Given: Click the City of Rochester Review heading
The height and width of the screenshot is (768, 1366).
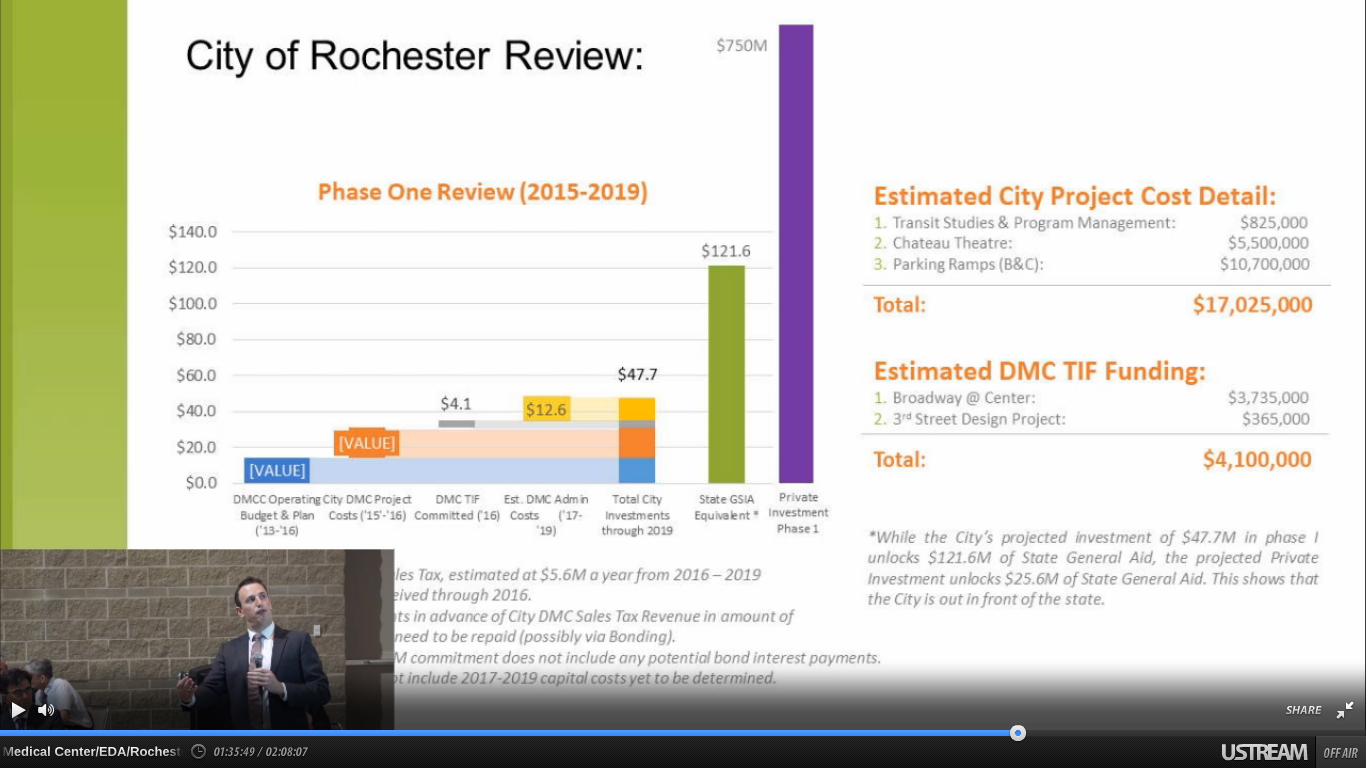Looking at the screenshot, I should [415, 57].
